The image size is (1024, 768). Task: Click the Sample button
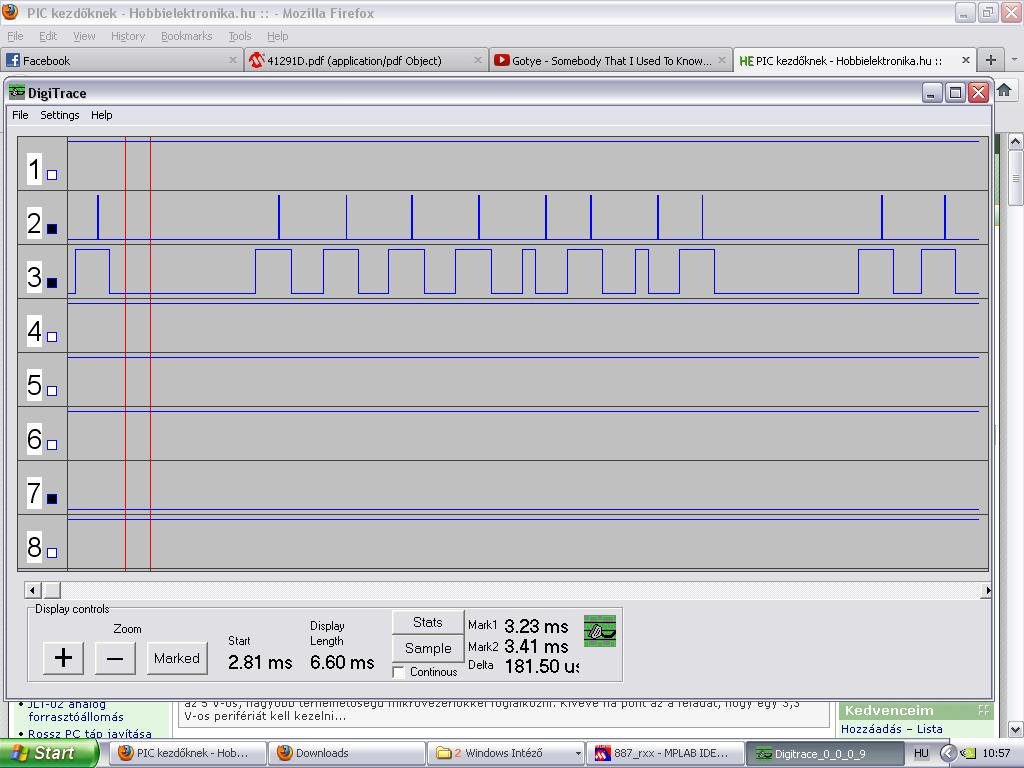pyautogui.click(x=428, y=648)
